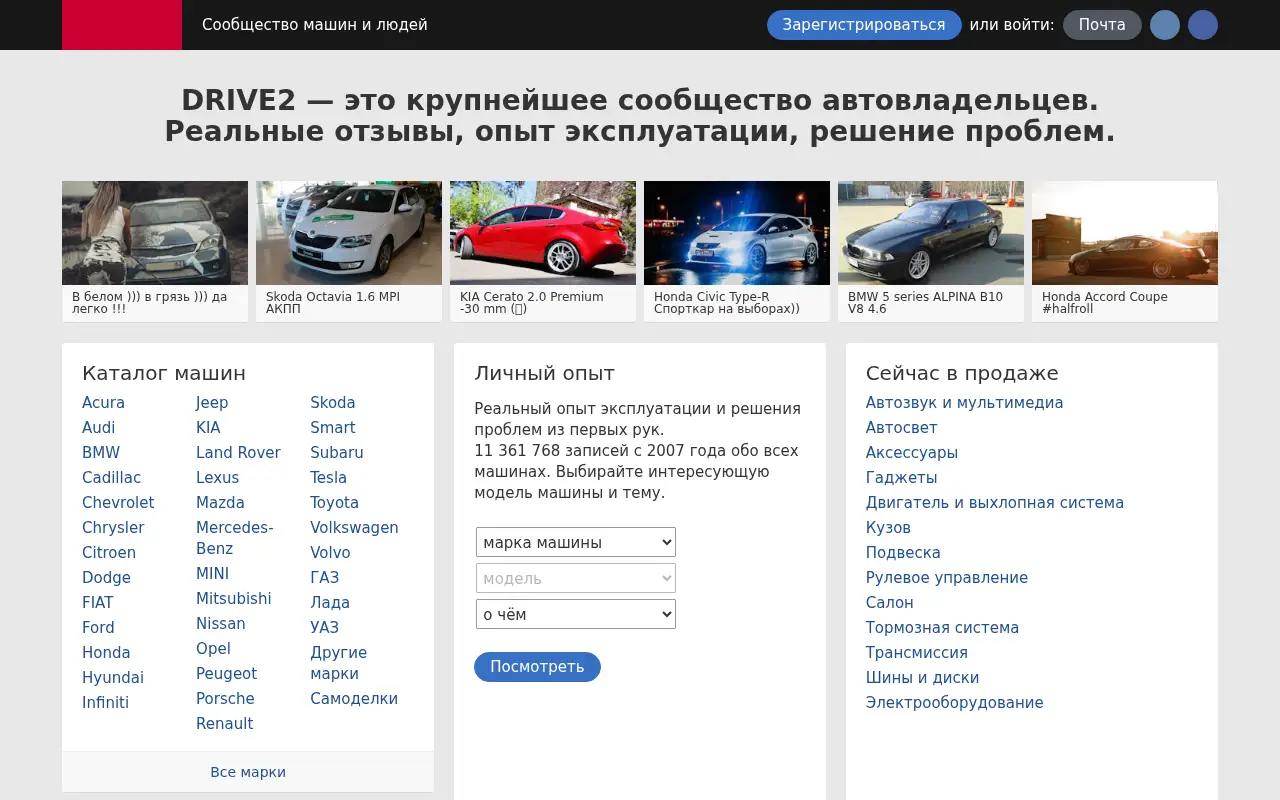Open the Porsche brand link
Screen dimensions: 1280x800
coord(225,699)
